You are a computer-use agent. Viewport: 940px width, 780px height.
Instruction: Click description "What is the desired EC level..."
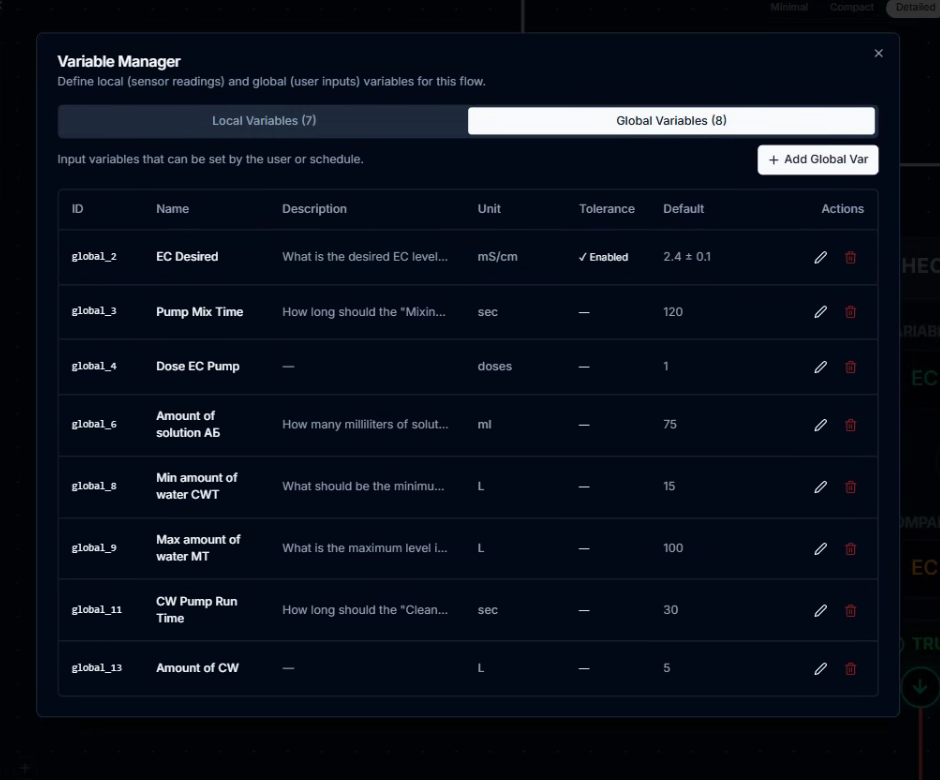click(x=365, y=257)
